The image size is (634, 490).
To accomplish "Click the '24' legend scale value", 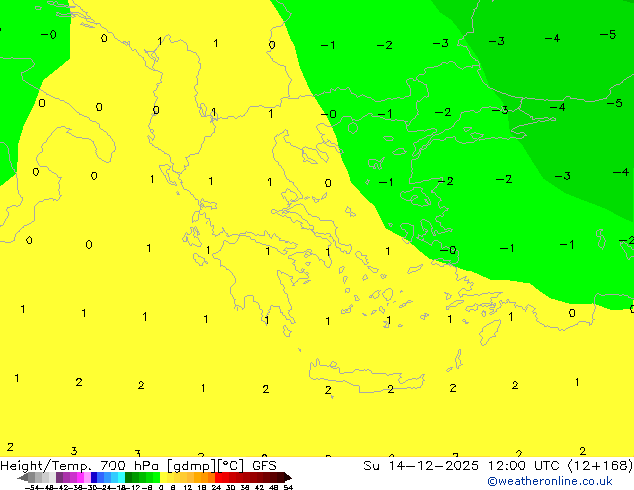I will [216, 487].
